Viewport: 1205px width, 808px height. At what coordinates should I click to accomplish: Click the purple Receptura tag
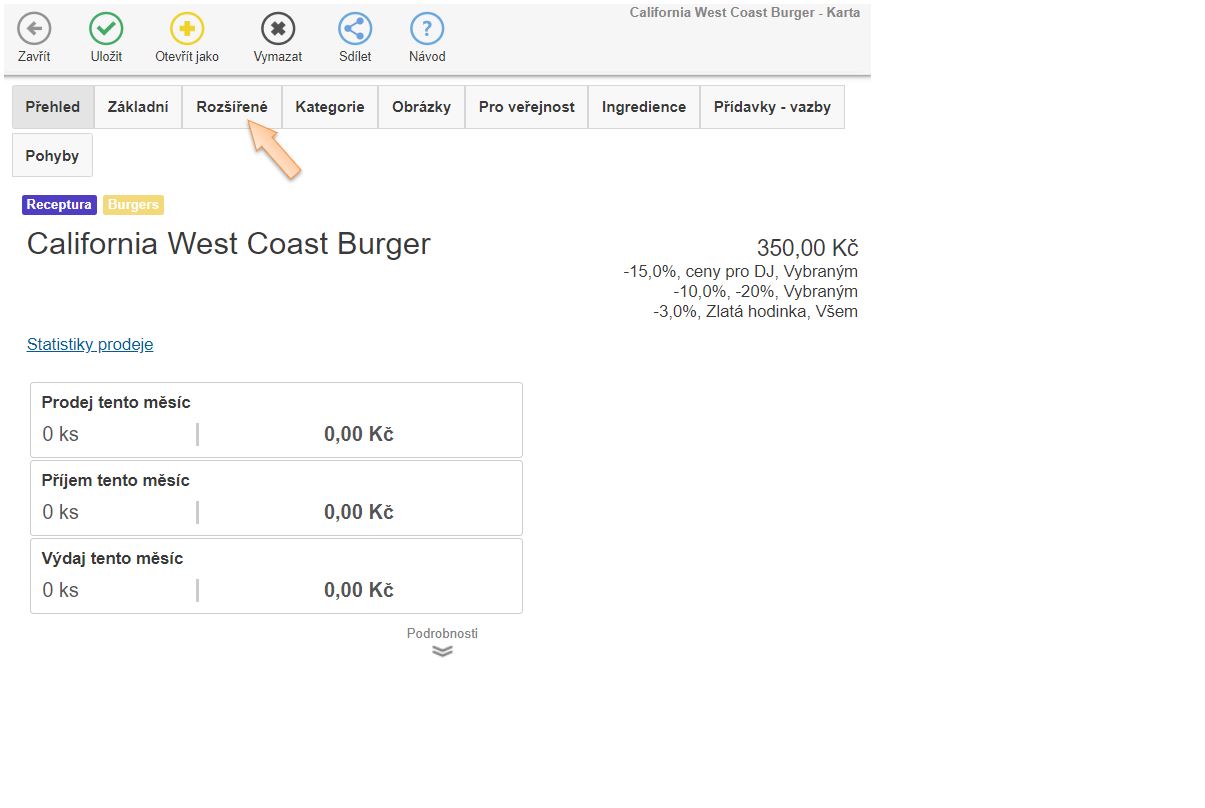(x=59, y=205)
